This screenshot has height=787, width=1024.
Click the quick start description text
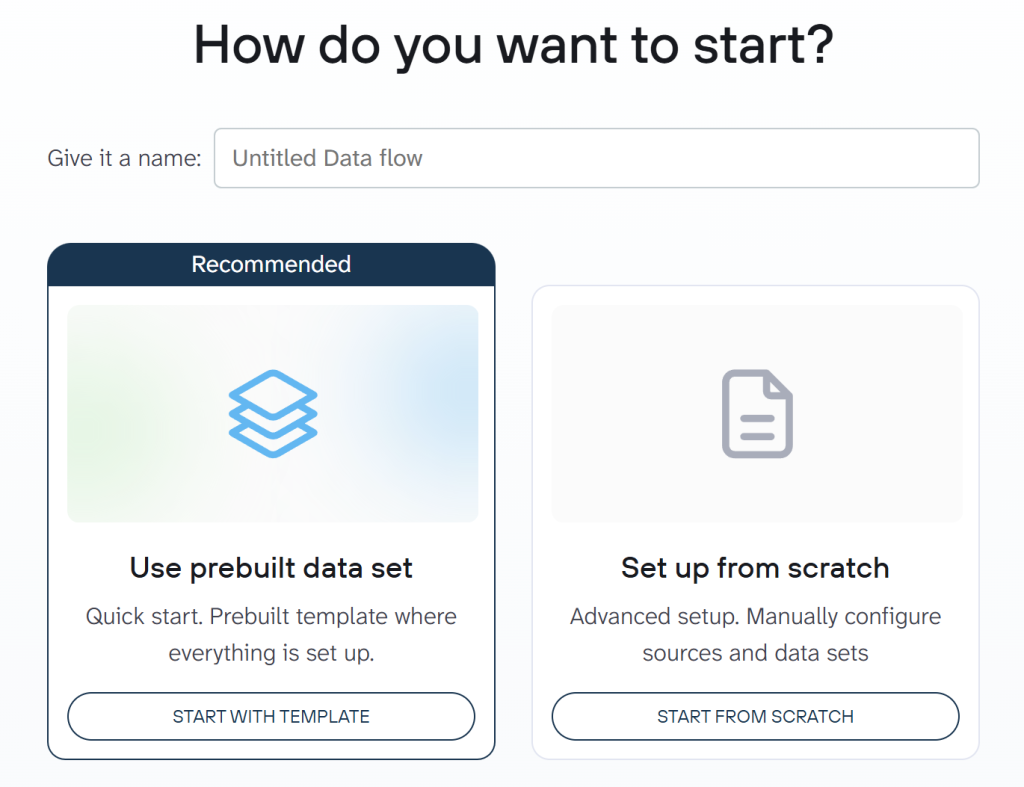point(271,634)
